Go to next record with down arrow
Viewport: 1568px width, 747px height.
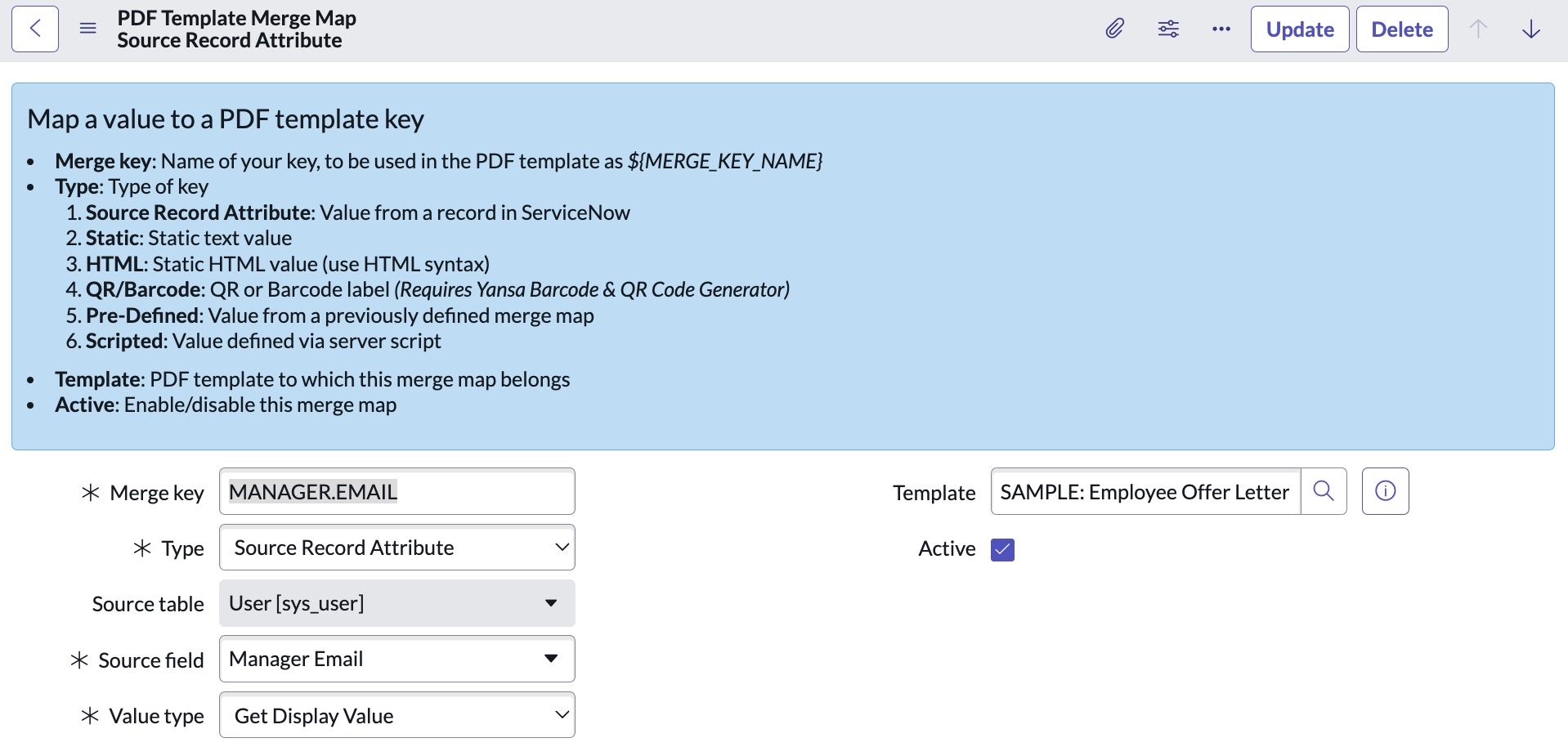point(1531,29)
